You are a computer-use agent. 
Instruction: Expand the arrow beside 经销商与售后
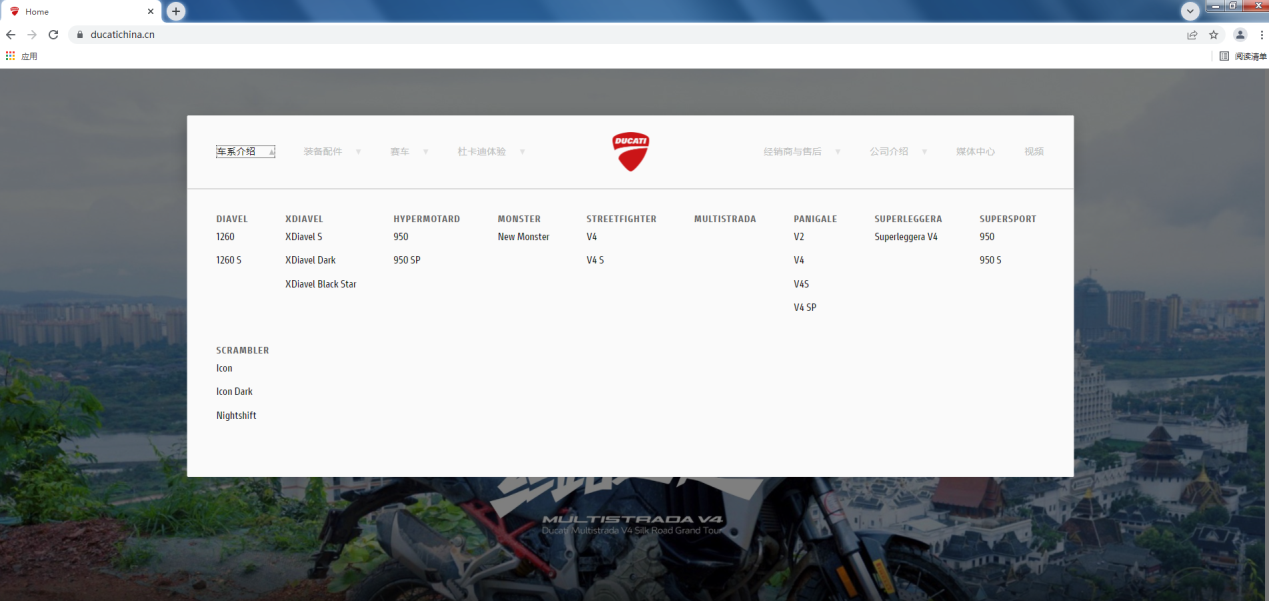[837, 152]
